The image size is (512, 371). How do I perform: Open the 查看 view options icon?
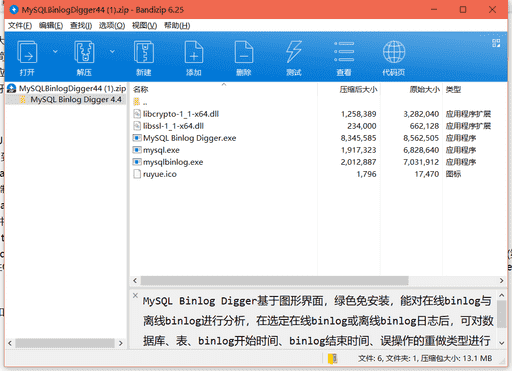coord(344,57)
